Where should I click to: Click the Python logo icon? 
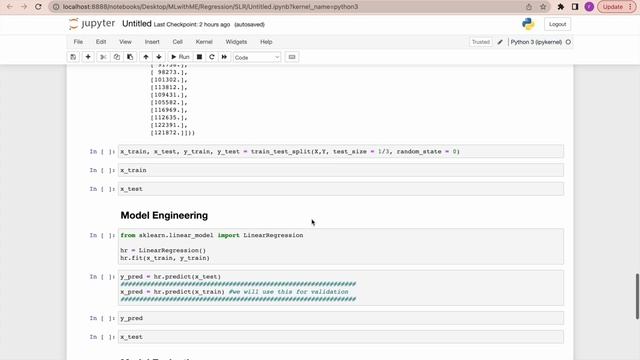[528, 24]
